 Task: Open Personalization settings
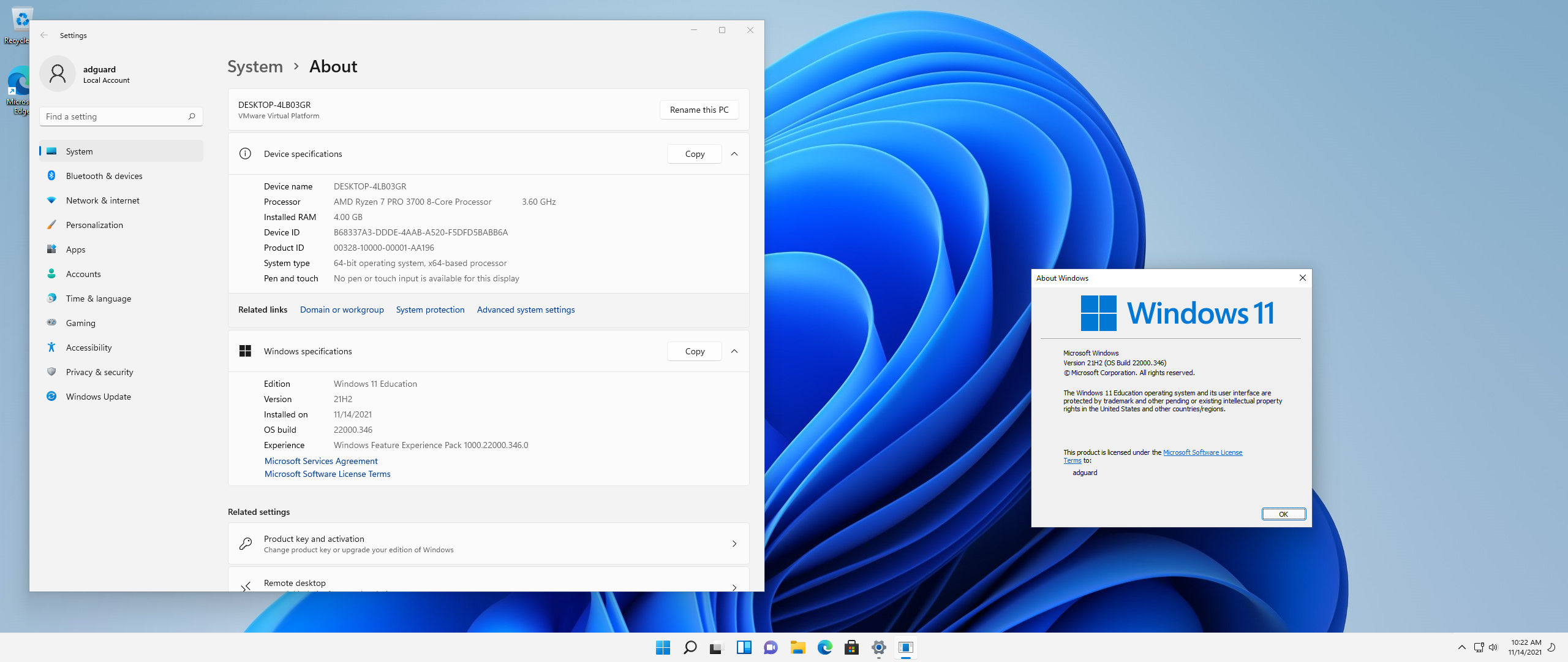click(121, 225)
